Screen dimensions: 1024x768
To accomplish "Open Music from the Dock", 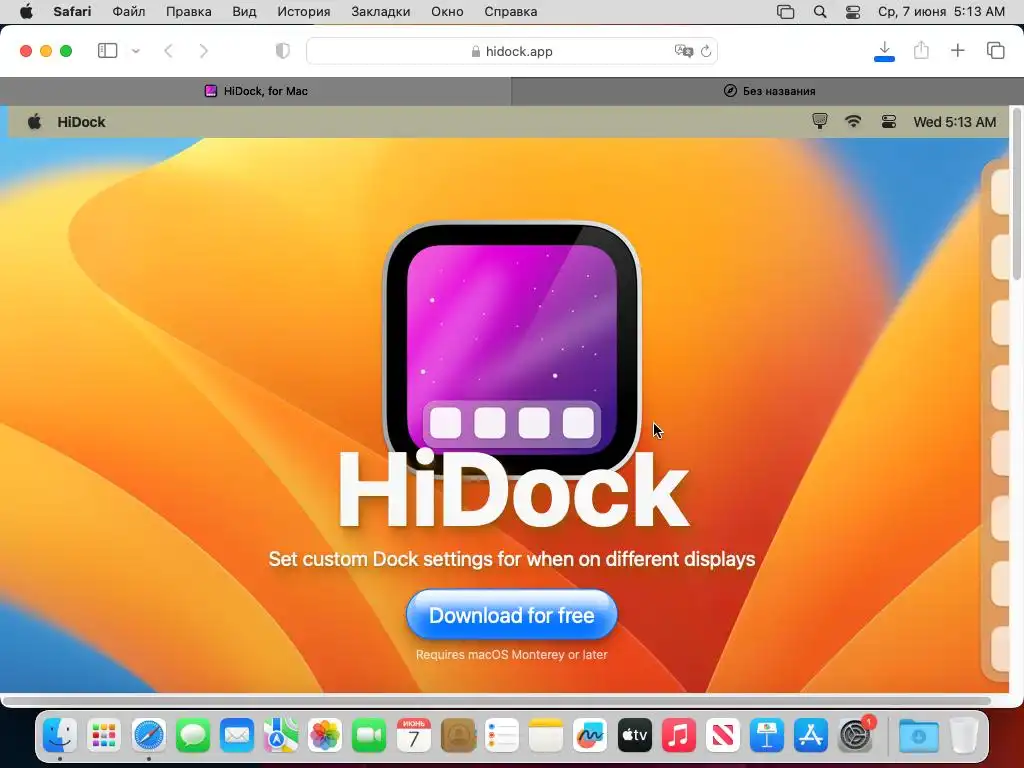I will (679, 736).
